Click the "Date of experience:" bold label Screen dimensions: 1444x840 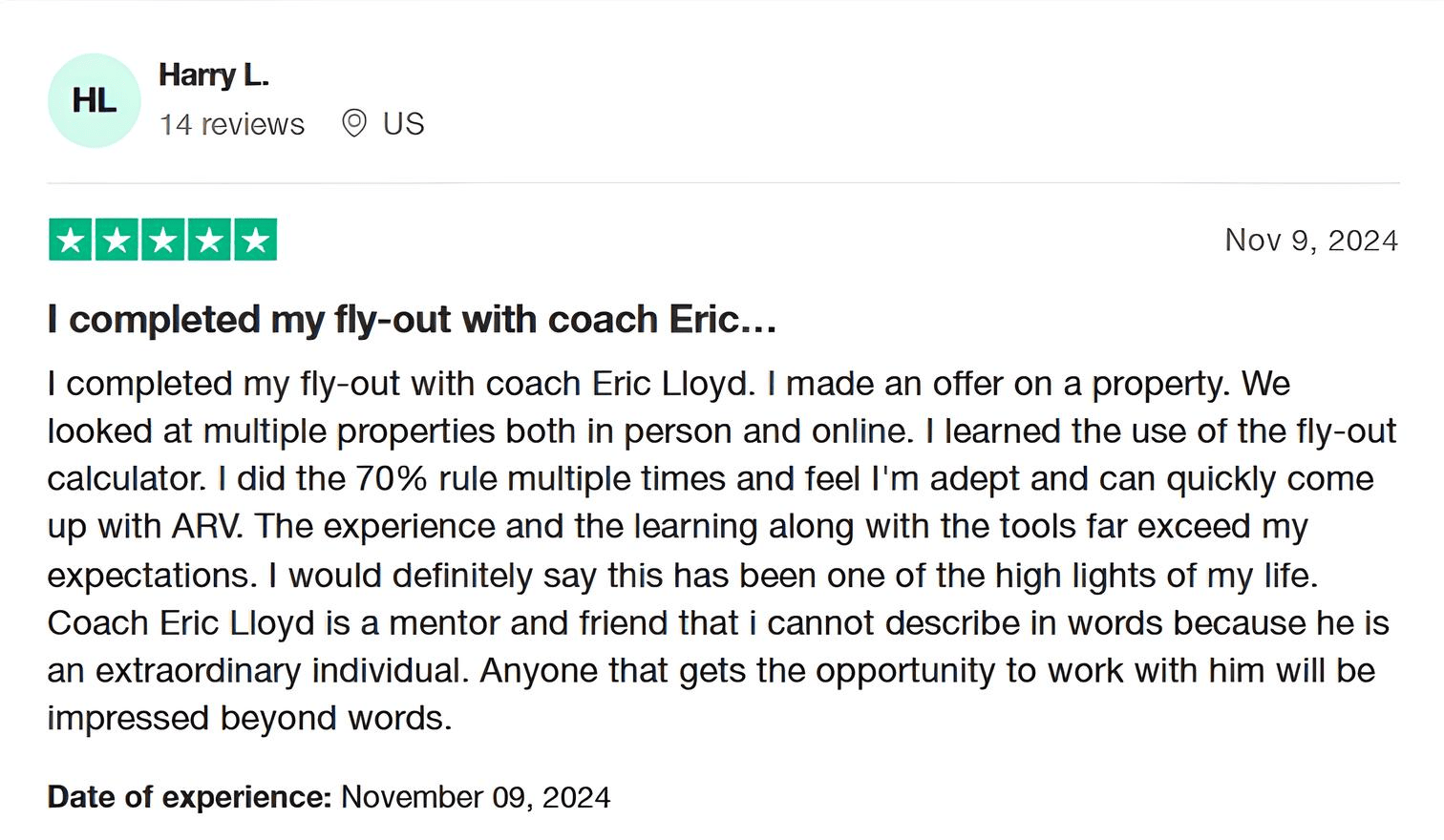(x=189, y=797)
